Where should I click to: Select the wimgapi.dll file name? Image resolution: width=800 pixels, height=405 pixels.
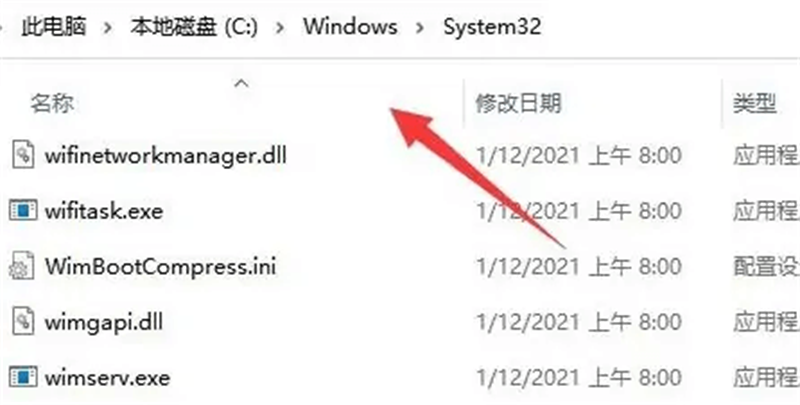coord(104,322)
